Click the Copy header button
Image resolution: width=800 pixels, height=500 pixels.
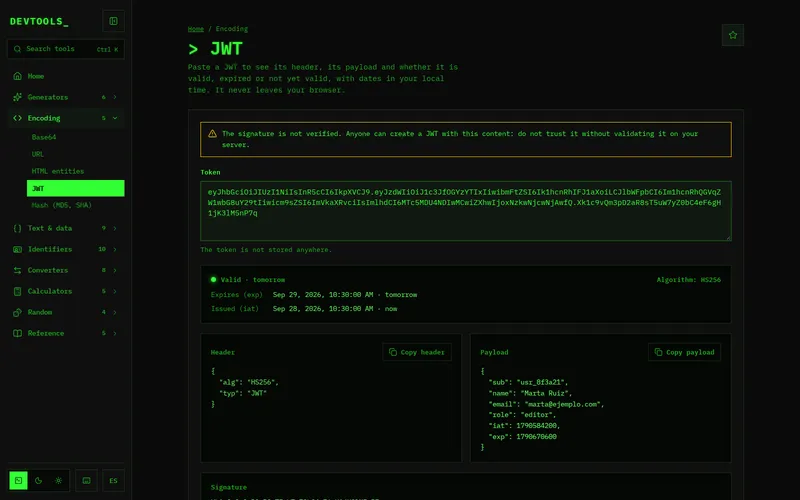pos(417,352)
